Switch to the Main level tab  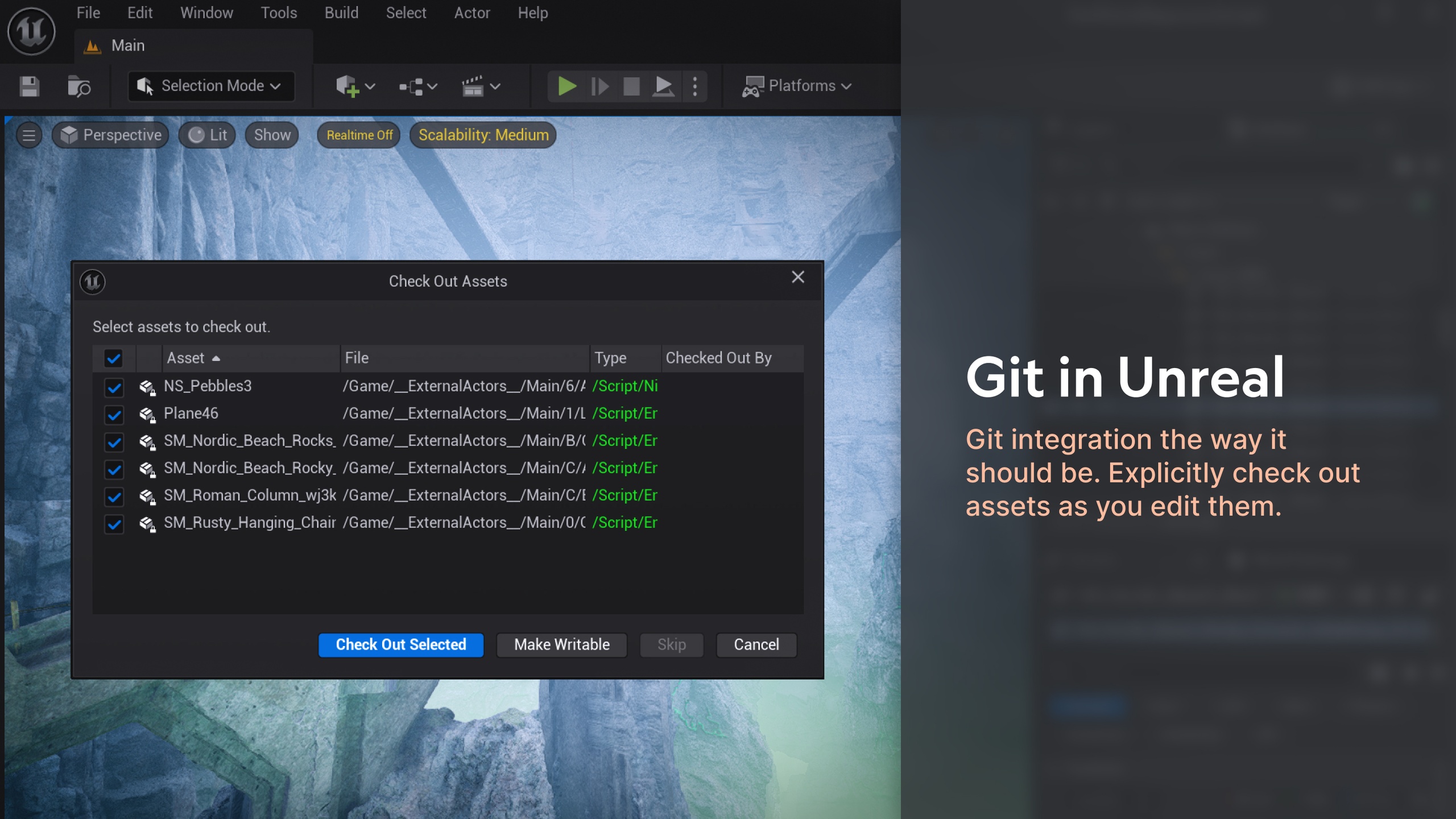(193, 45)
